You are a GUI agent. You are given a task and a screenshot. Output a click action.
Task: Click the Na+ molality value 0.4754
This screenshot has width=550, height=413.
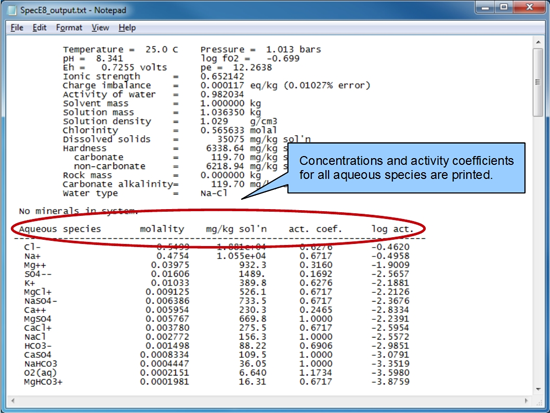point(173,256)
